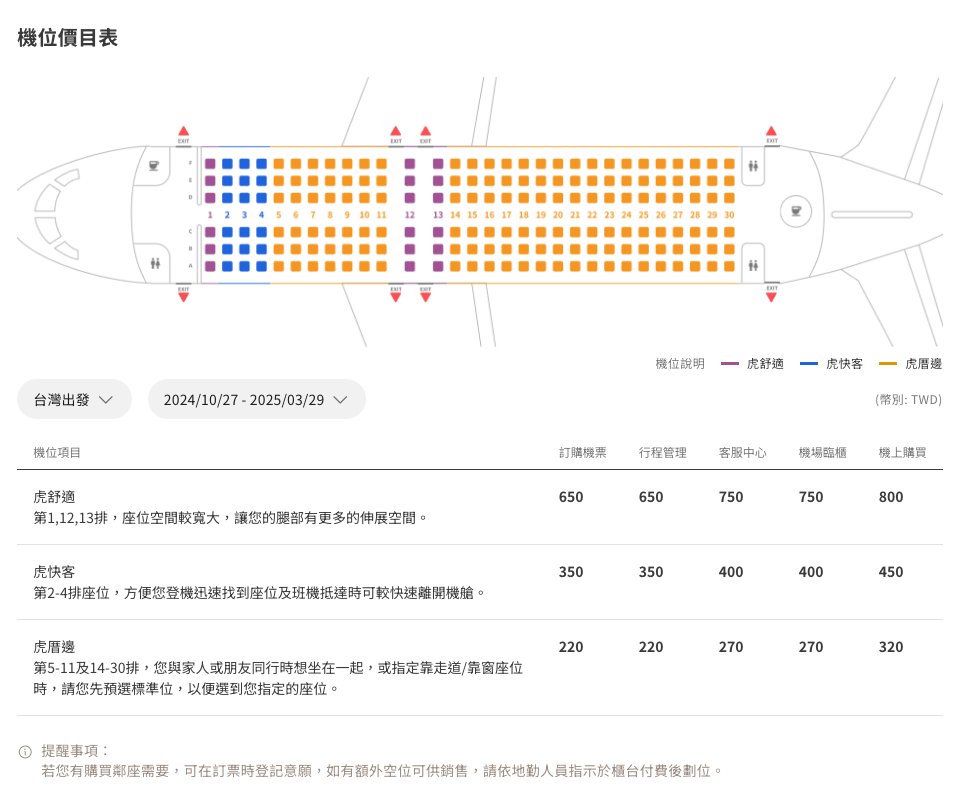The image size is (960, 804).
Task: Open the 台灣出發 departure dropdown
Action: (x=74, y=399)
